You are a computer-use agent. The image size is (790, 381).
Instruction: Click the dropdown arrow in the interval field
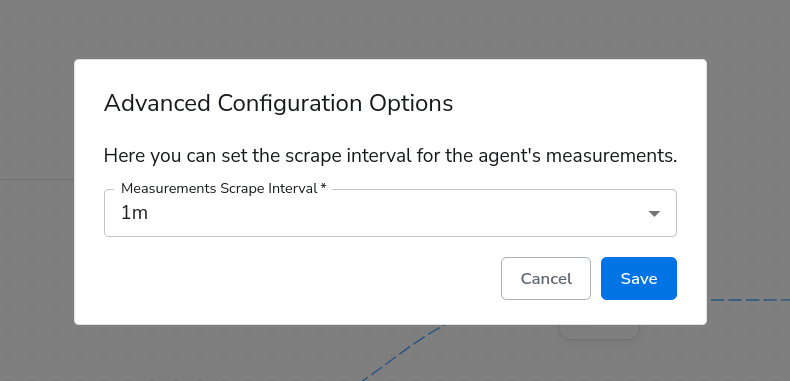click(x=654, y=214)
